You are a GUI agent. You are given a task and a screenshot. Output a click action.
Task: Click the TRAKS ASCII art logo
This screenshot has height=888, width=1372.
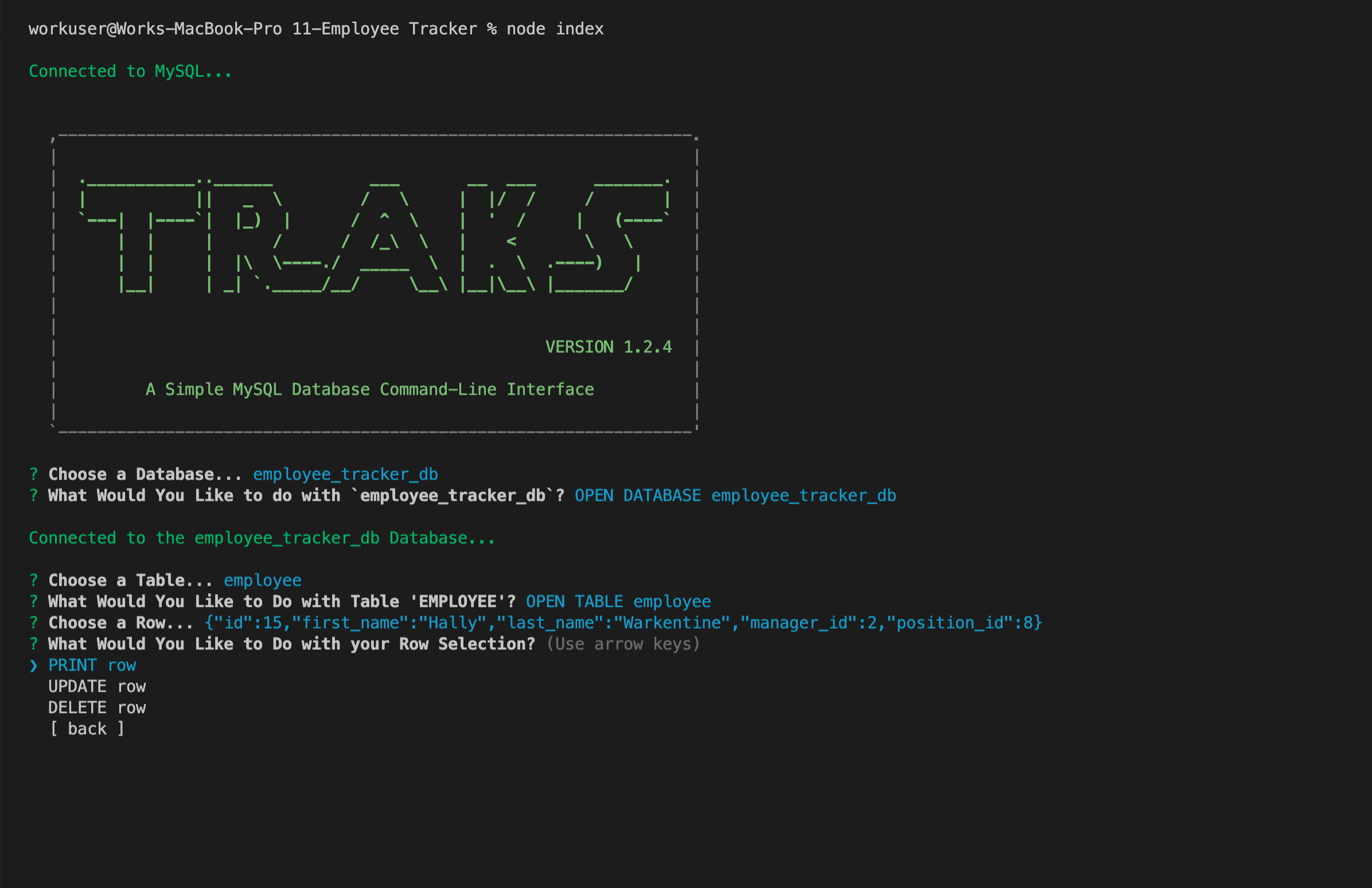point(375,236)
